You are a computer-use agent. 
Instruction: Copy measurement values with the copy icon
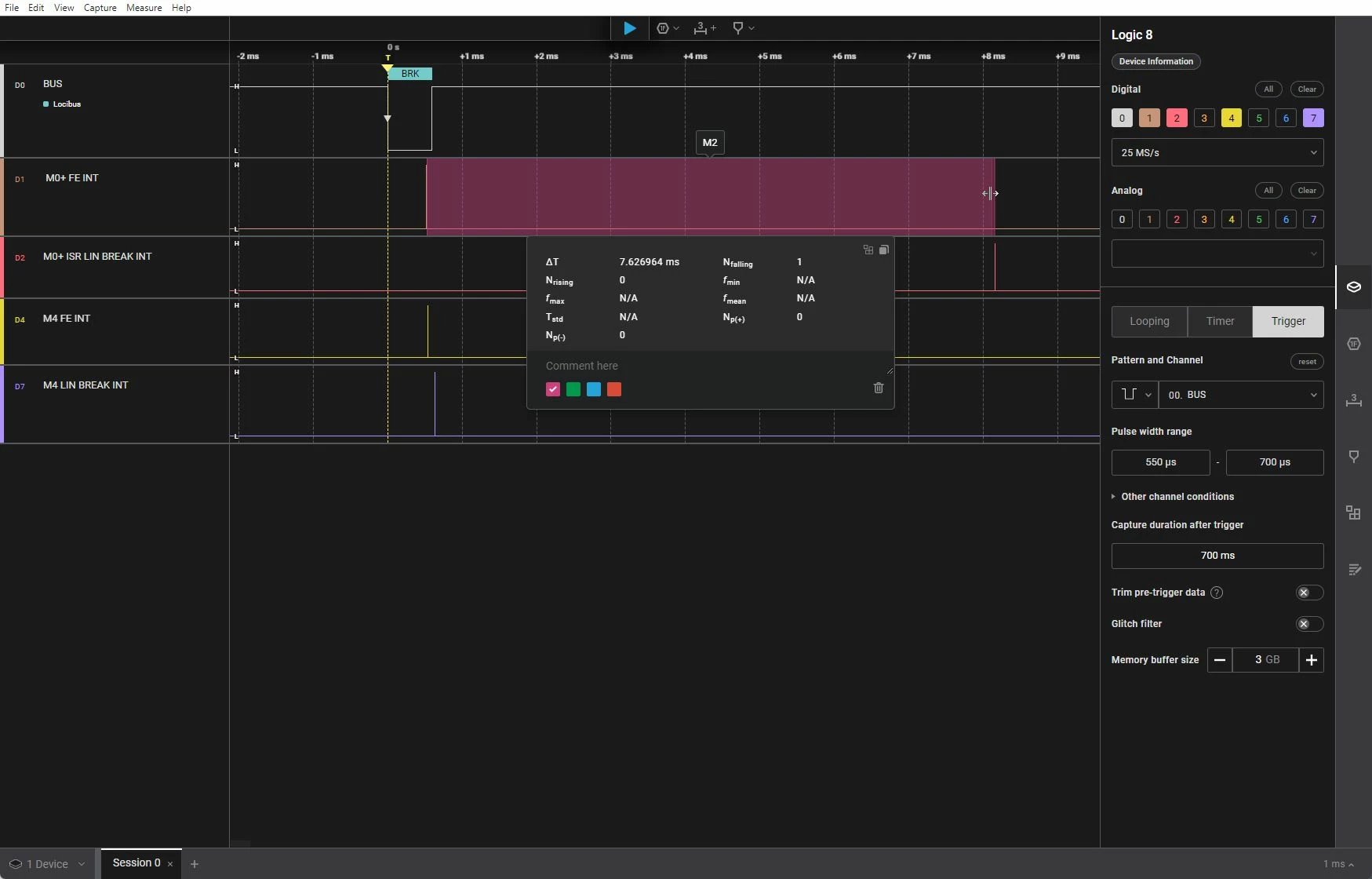tap(884, 250)
